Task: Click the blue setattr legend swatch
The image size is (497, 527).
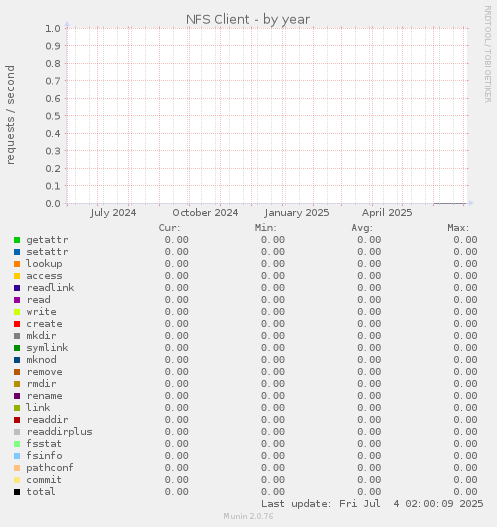Action: pos(17,252)
